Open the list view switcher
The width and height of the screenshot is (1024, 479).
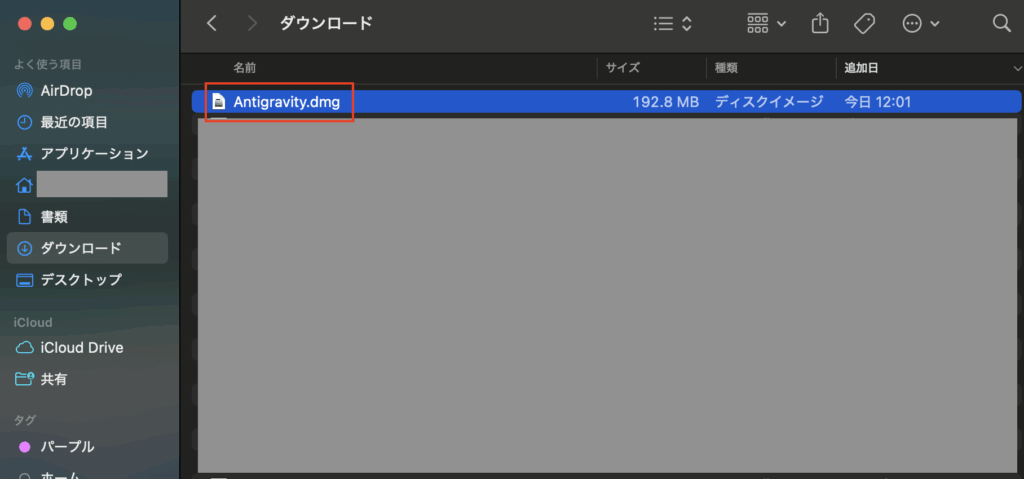[x=672, y=23]
